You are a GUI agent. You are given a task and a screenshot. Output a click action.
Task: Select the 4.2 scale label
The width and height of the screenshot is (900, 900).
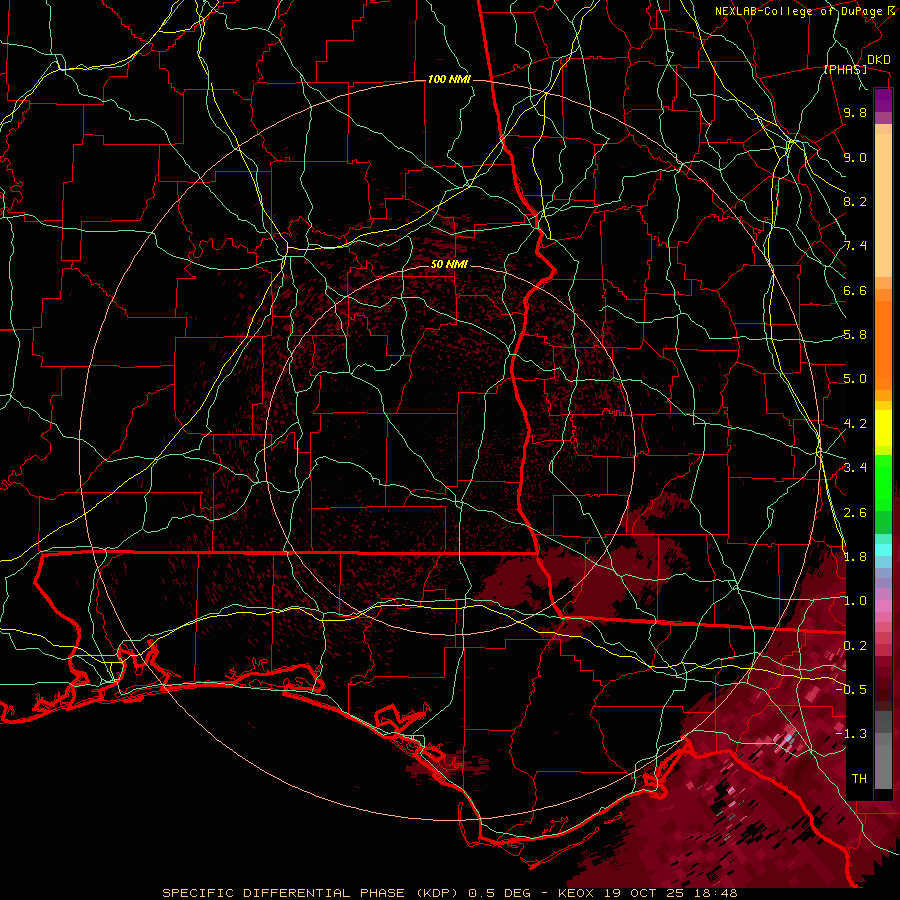tap(855, 424)
